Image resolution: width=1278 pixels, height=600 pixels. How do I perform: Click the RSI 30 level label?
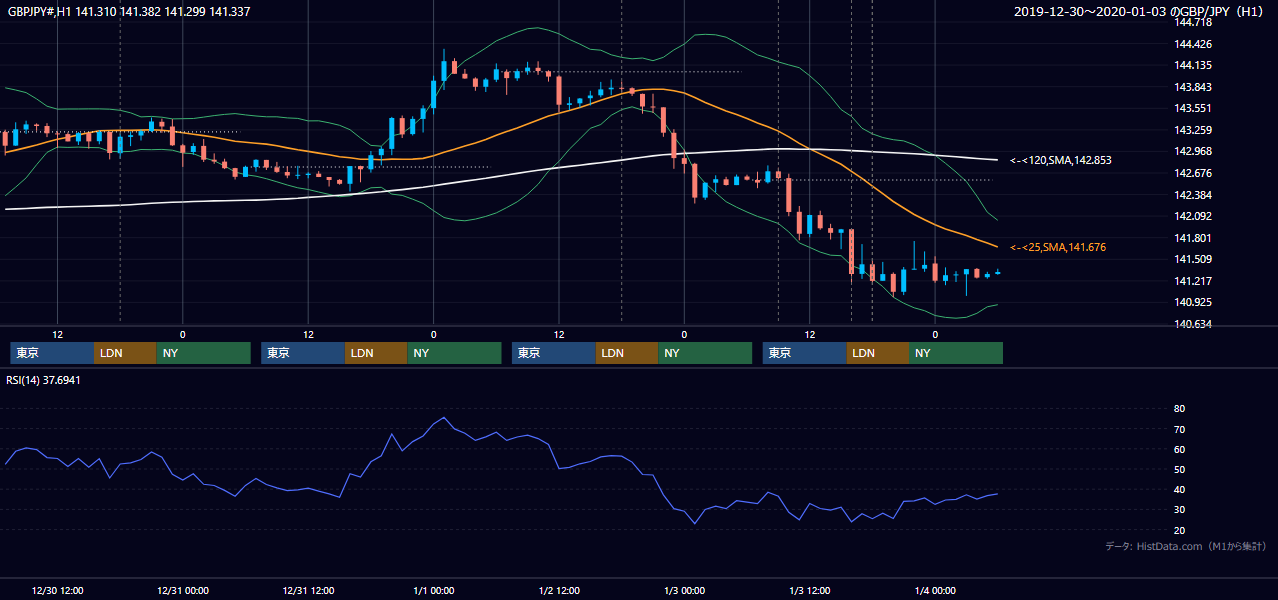1179,510
